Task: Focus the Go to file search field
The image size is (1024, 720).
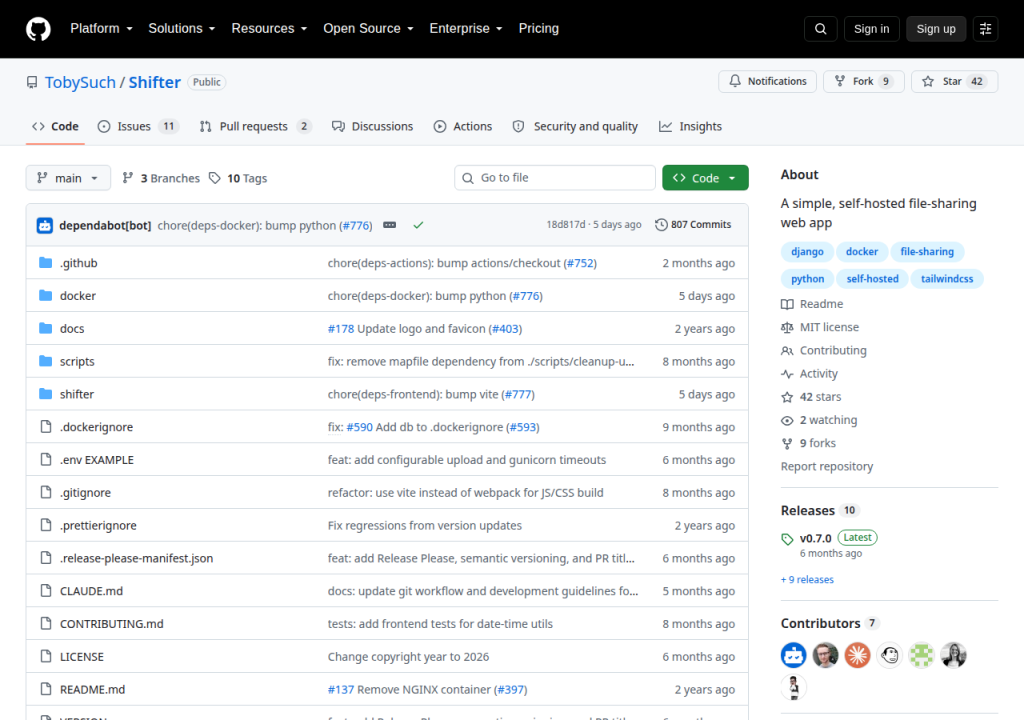Action: point(554,178)
